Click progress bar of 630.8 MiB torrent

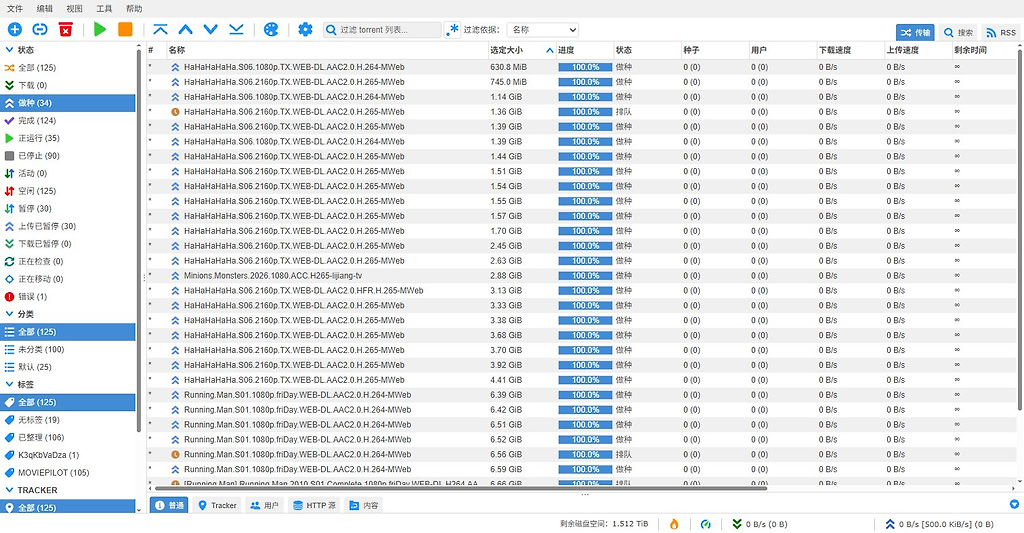585,67
